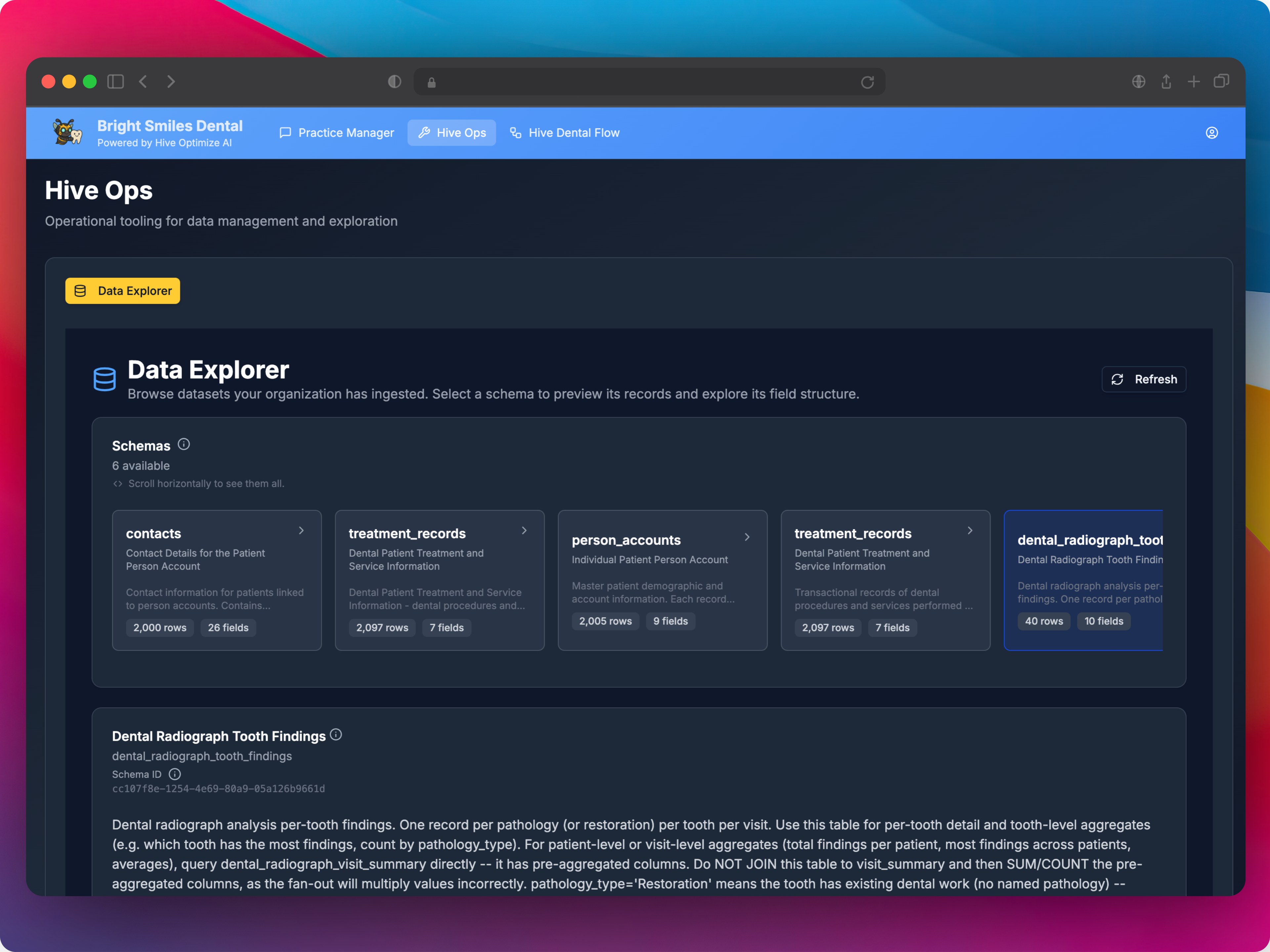Click the horizontal scroll hint arrows icon

pos(118,484)
